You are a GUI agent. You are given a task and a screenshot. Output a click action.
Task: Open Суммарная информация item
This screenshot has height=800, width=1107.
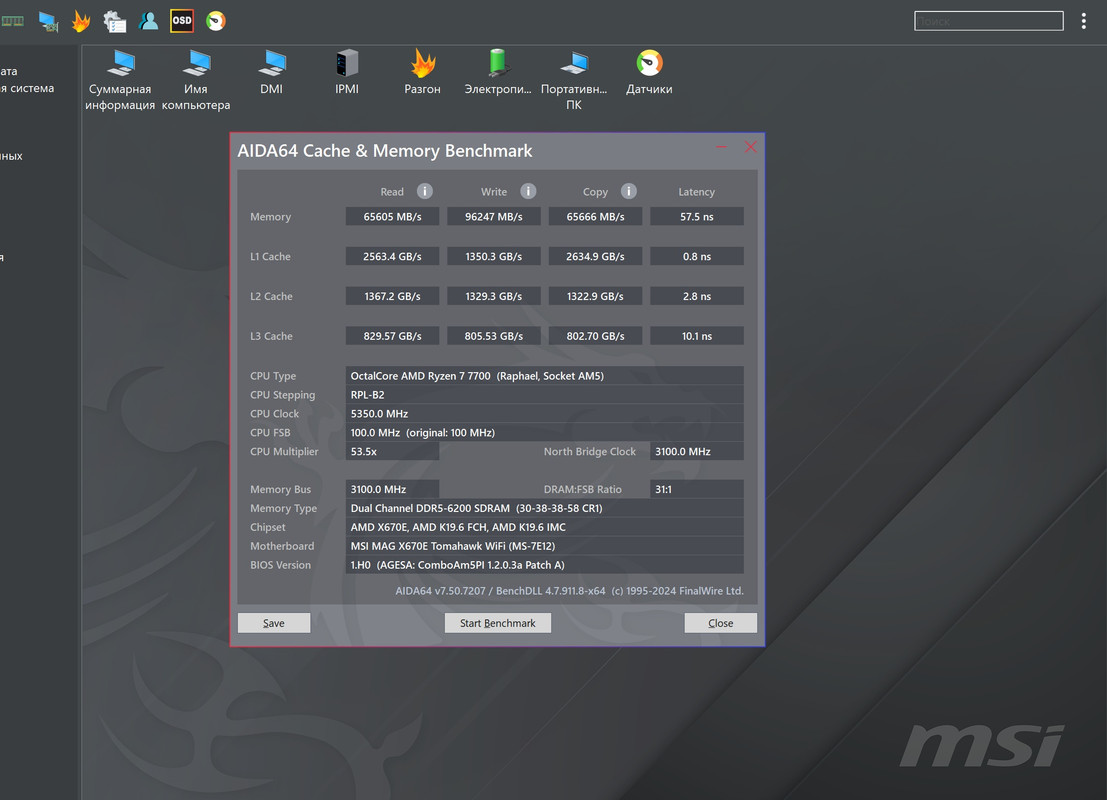120,80
